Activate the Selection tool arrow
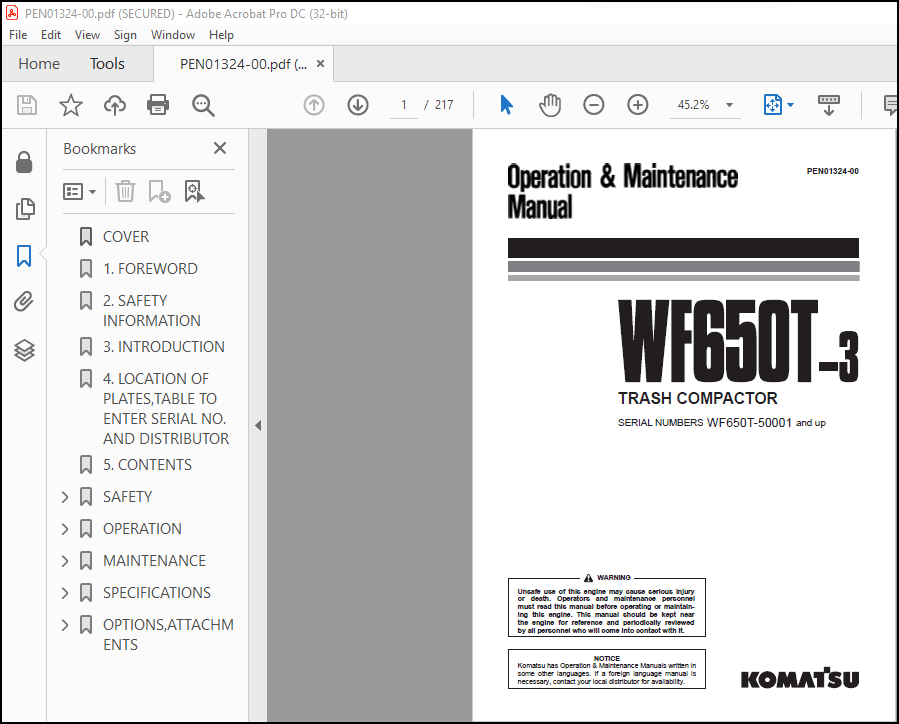Image resolution: width=899 pixels, height=724 pixels. click(506, 104)
